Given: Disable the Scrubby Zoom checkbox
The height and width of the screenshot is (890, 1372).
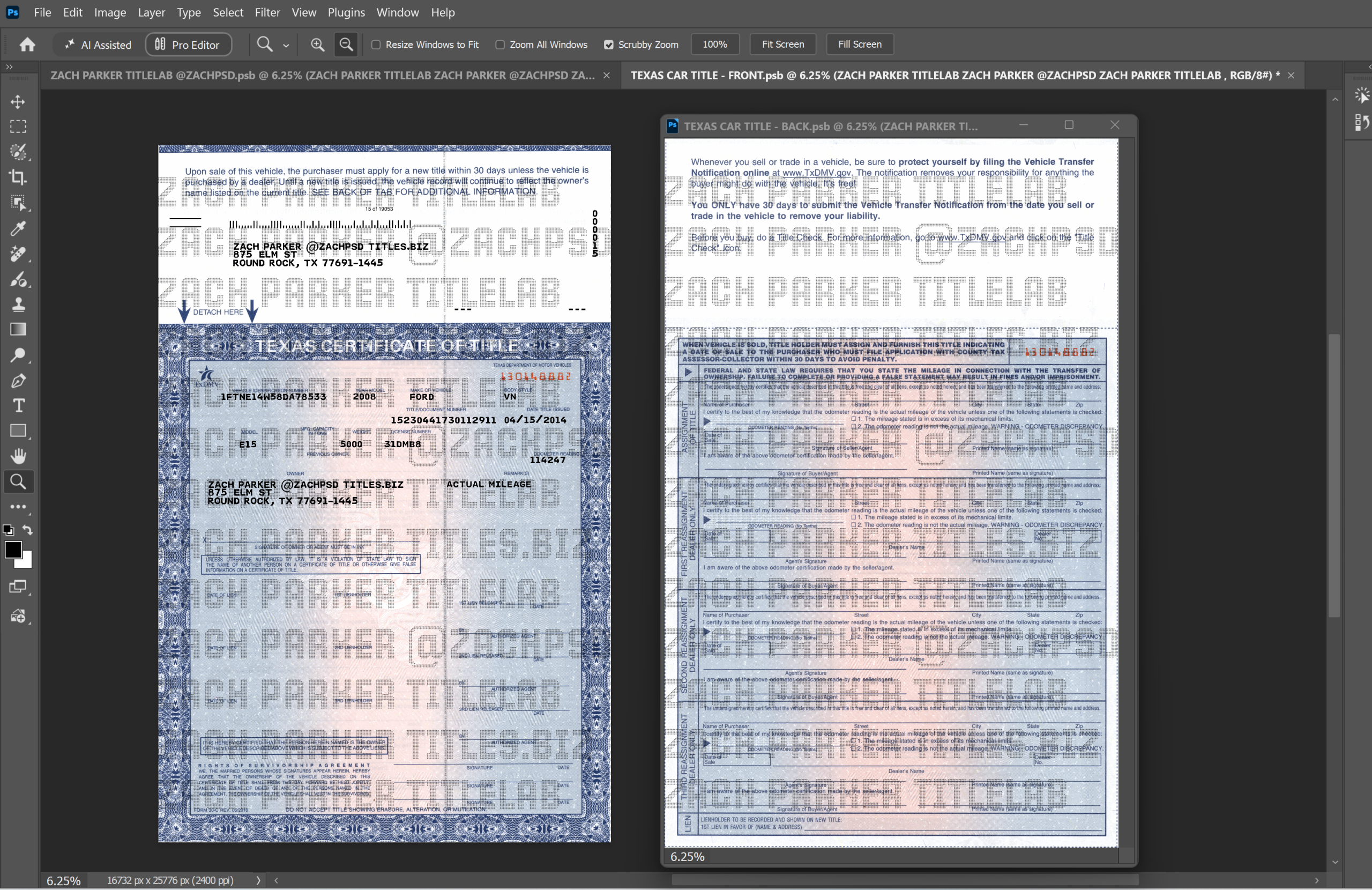Looking at the screenshot, I should point(608,44).
